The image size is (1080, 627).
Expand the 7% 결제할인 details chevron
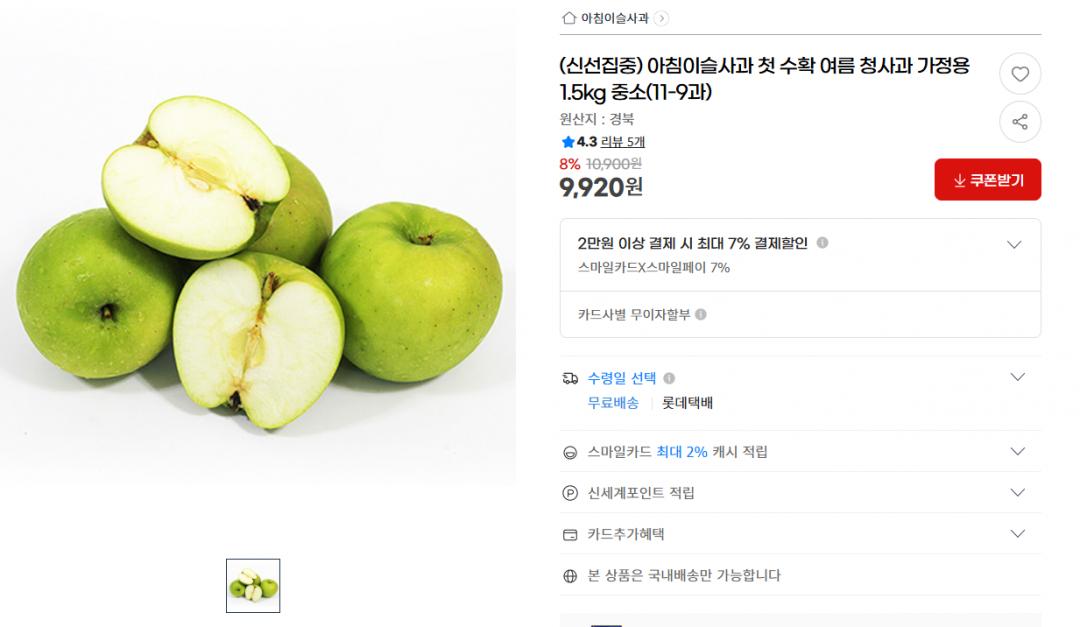click(1014, 245)
